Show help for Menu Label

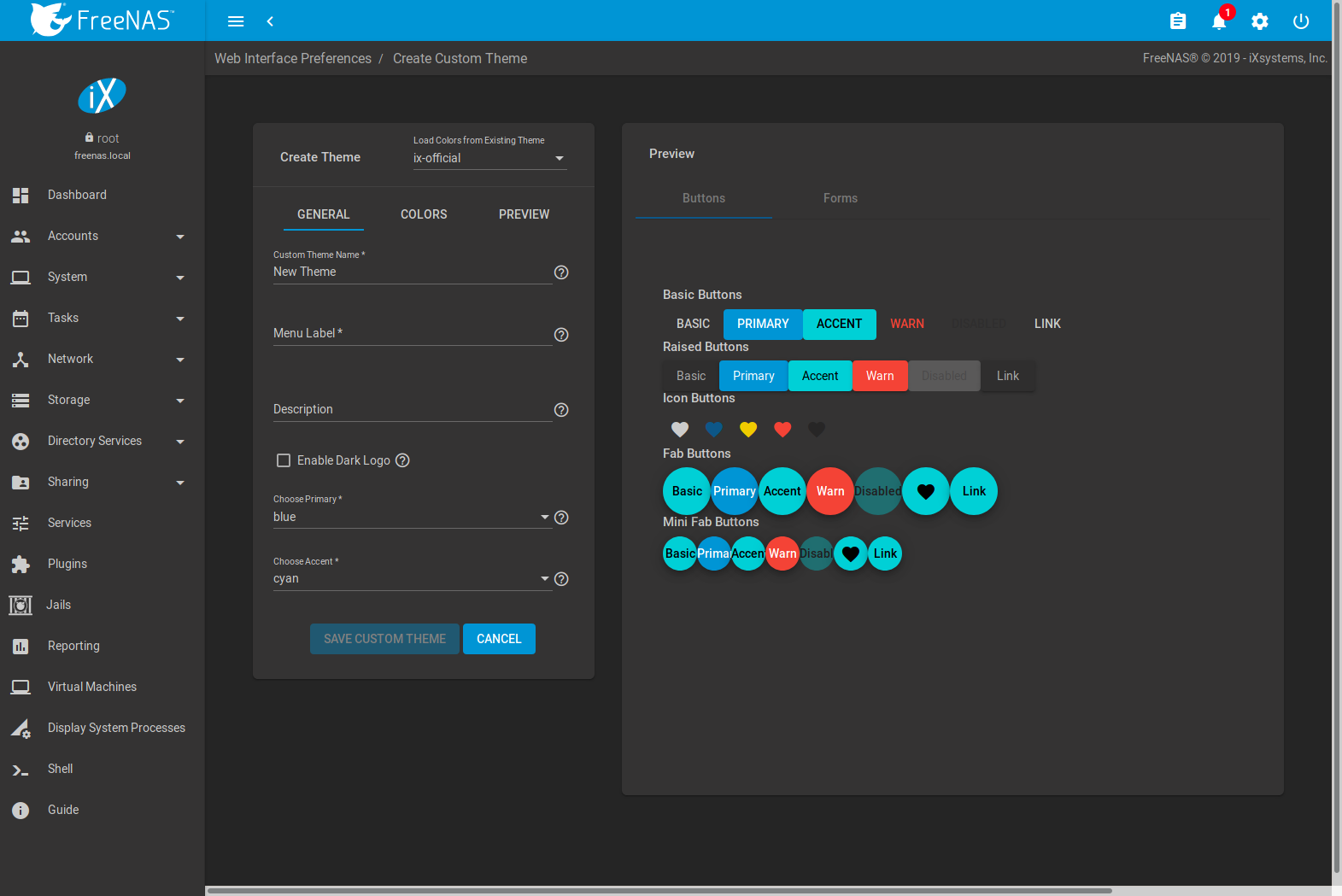(x=561, y=335)
